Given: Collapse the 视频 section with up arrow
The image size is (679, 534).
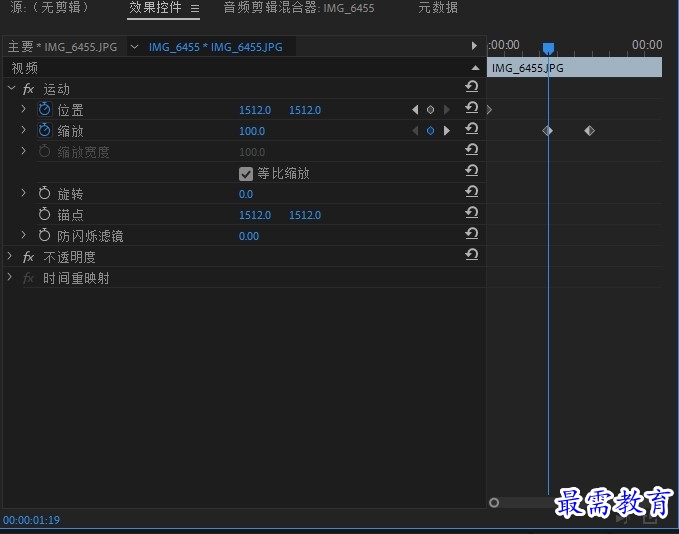Looking at the screenshot, I should point(475,68).
